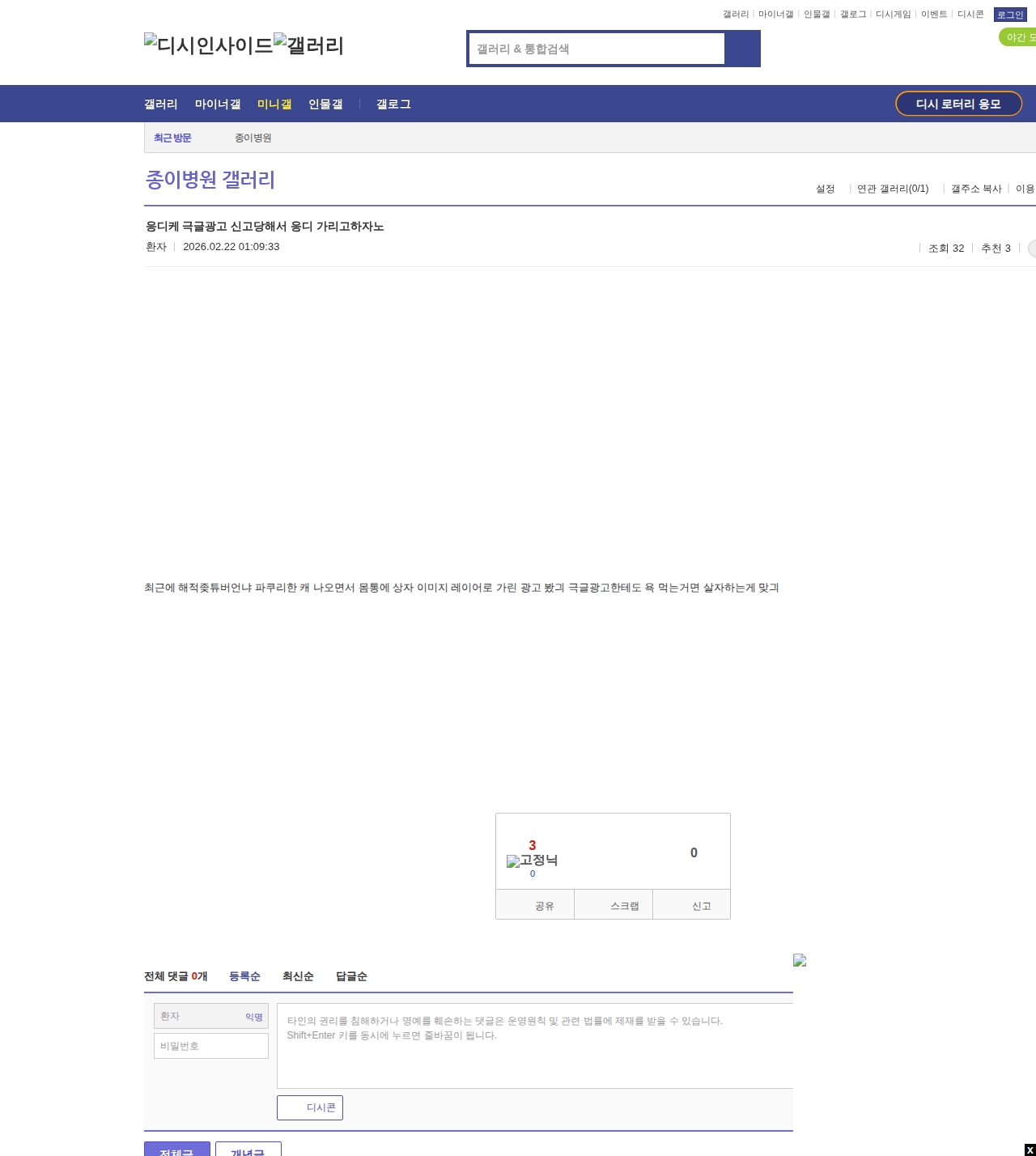Open the 미니갤 menu tab
The width and height of the screenshot is (1036, 1156).
(x=274, y=104)
